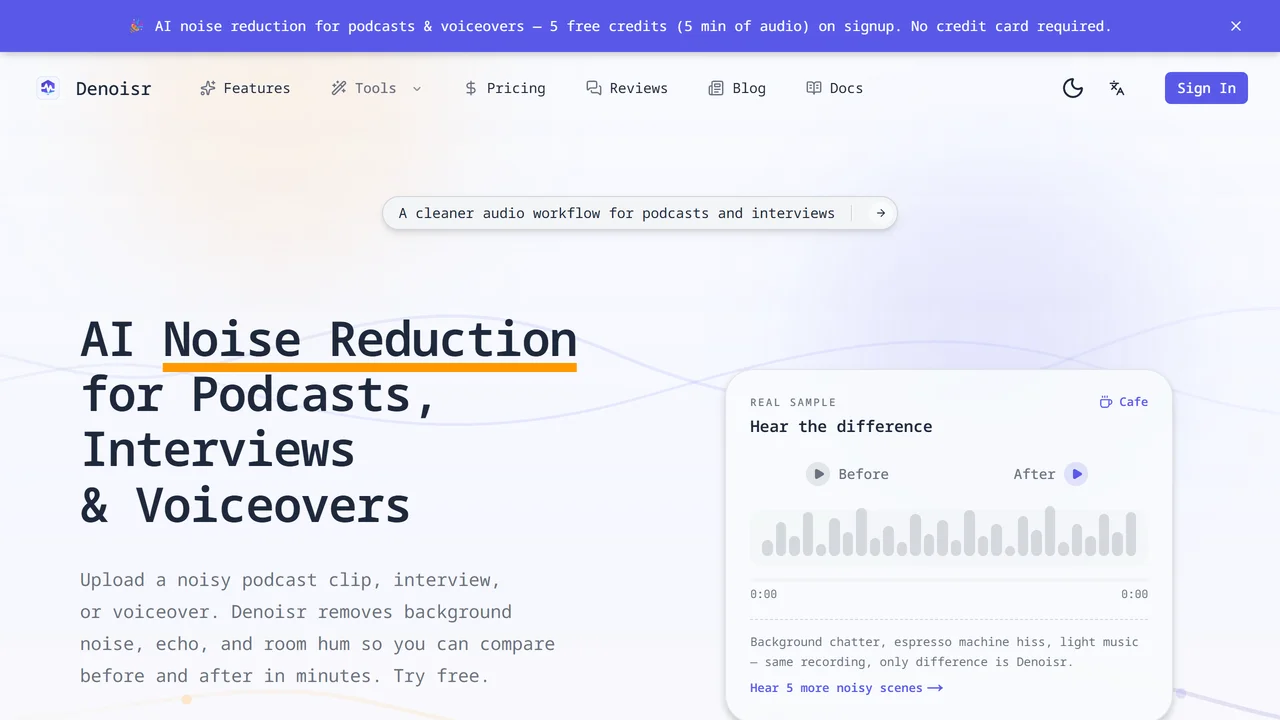This screenshot has width=1280, height=720.
Task: Dismiss the announcement banner with the X
Action: click(x=1236, y=26)
